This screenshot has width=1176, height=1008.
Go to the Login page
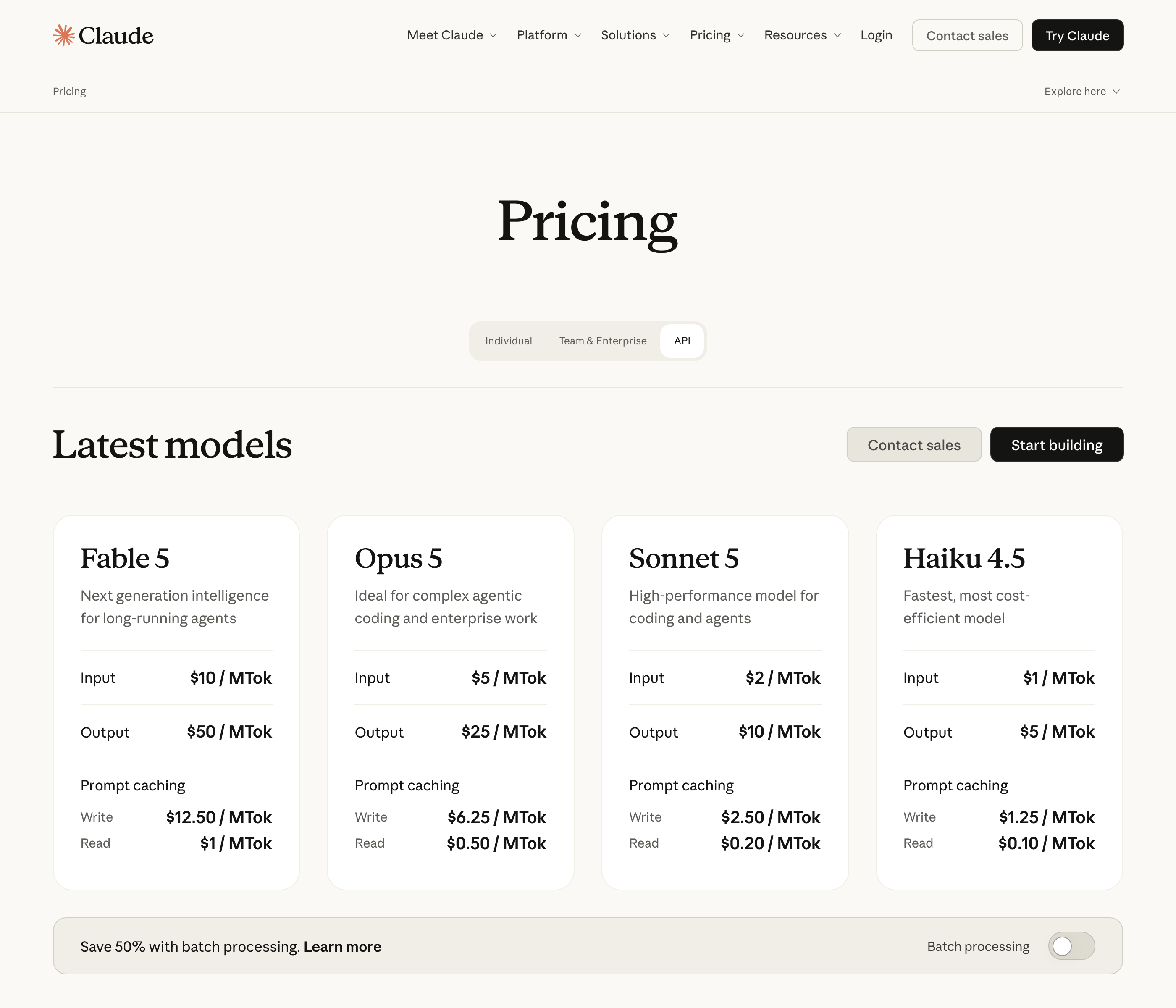[x=876, y=35]
